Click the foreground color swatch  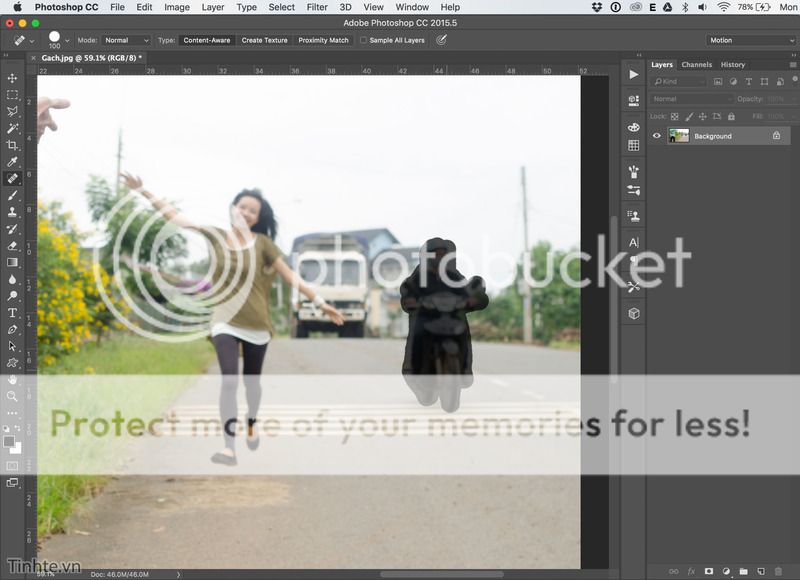(x=9, y=441)
